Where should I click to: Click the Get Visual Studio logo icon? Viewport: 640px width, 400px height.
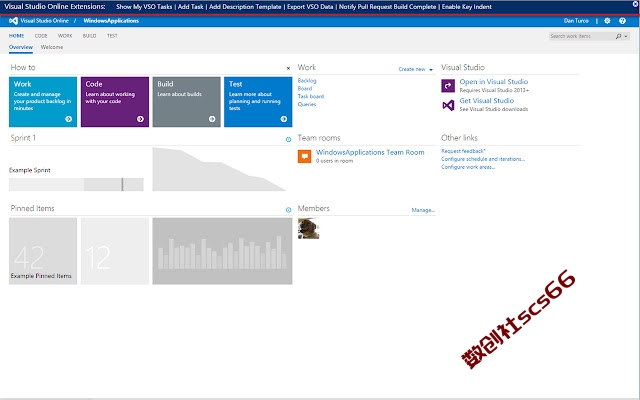[x=448, y=105]
